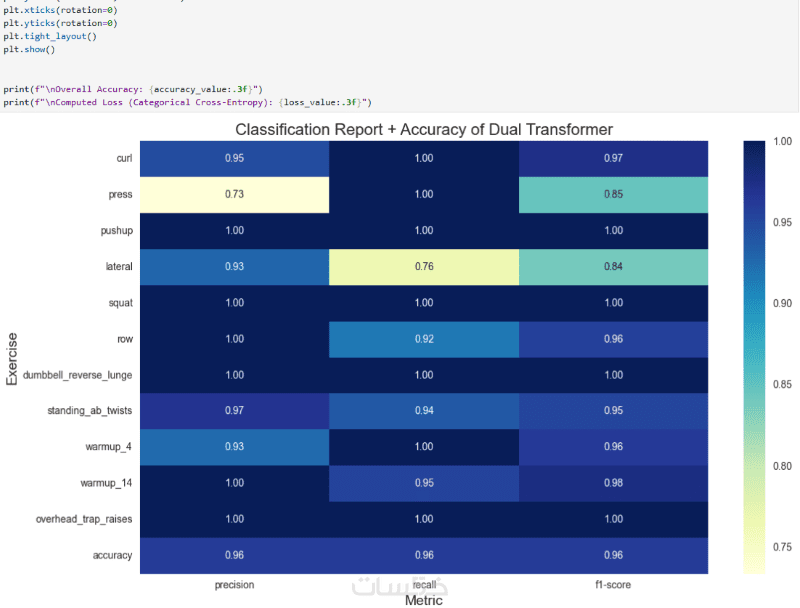Screen dimensions: 800x608
Task: Click the lateral recall cell showing 0.76
Action: pyautogui.click(x=424, y=266)
